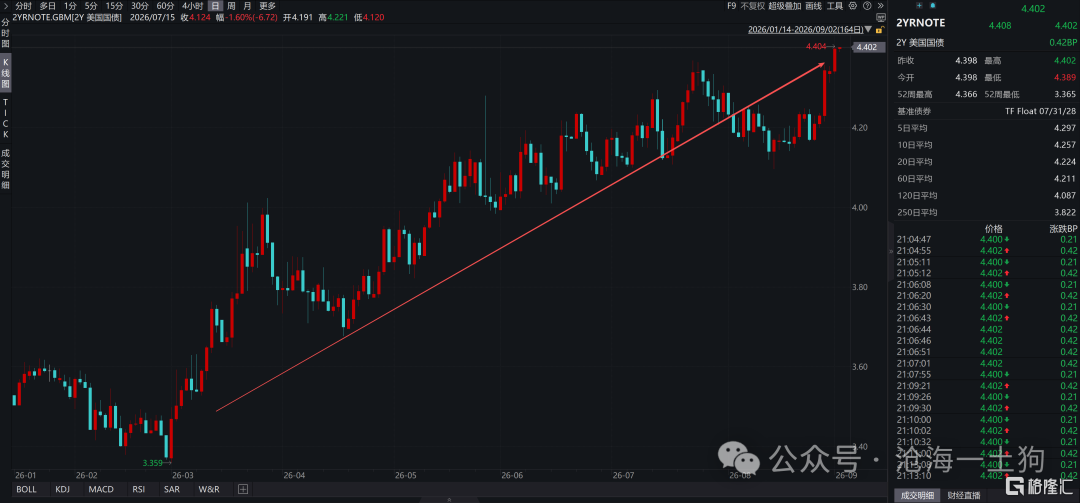The width and height of the screenshot is (1080, 503).
Task: Switch chart to weekly 周 period
Action: point(231,6)
